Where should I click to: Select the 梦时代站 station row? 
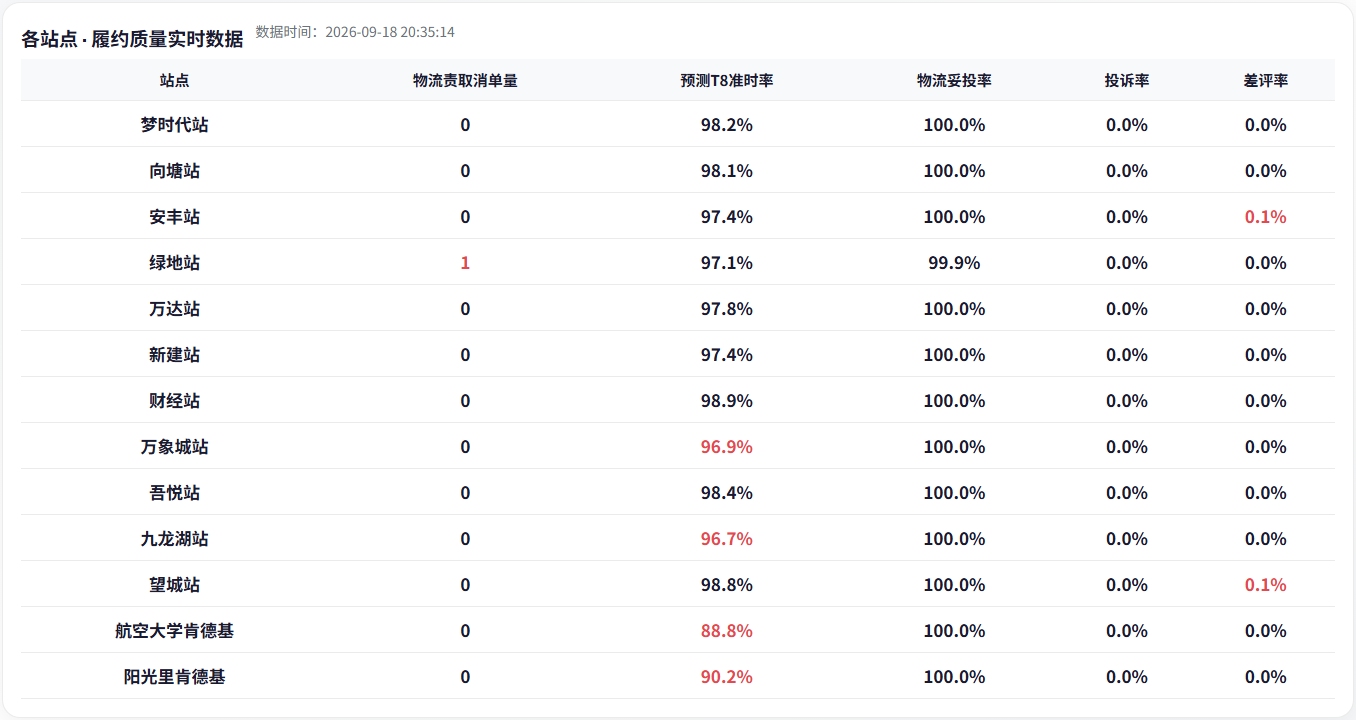tap(678, 125)
